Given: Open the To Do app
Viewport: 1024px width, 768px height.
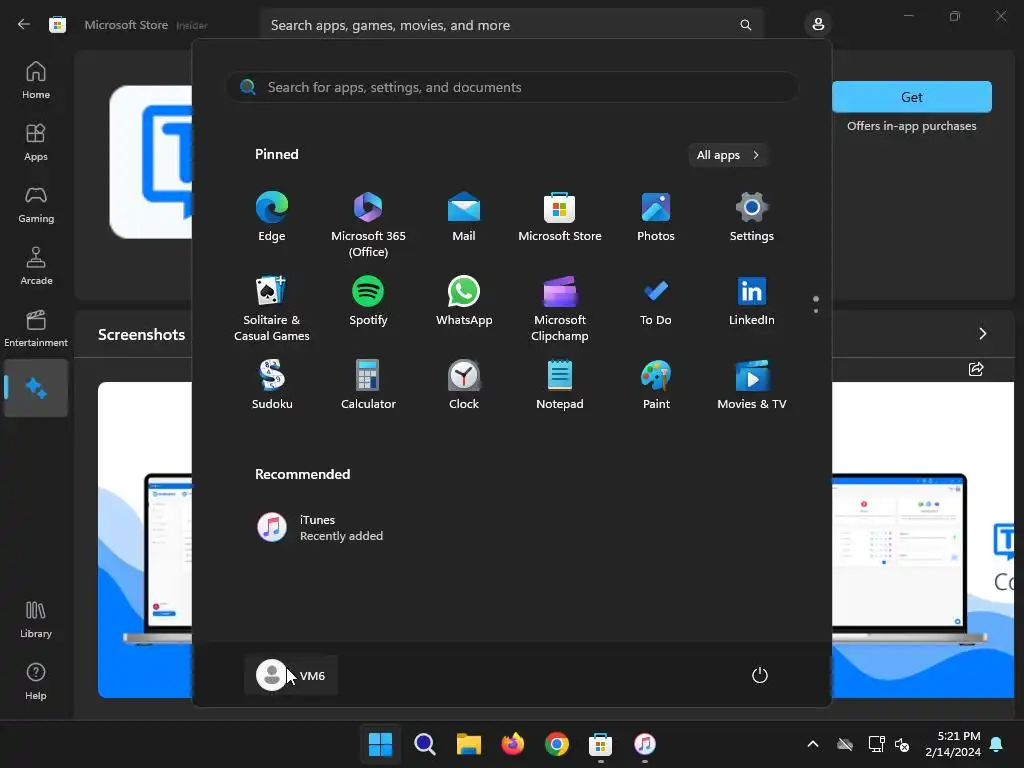Looking at the screenshot, I should pyautogui.click(x=656, y=300).
